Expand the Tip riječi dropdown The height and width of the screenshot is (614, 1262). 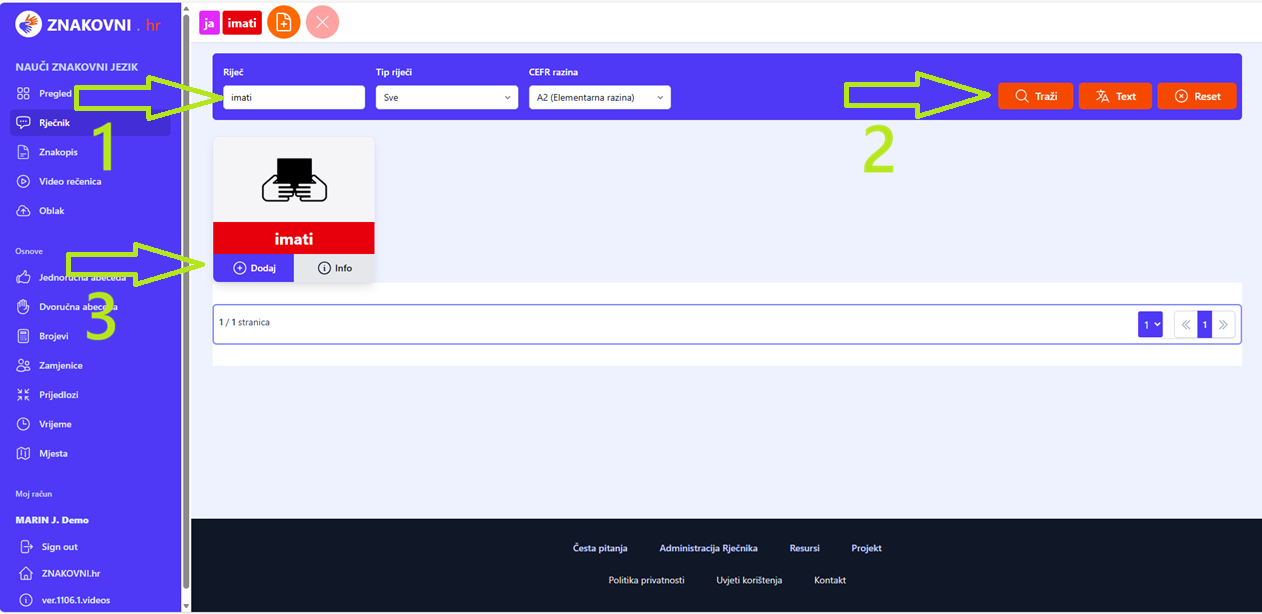[x=446, y=97]
